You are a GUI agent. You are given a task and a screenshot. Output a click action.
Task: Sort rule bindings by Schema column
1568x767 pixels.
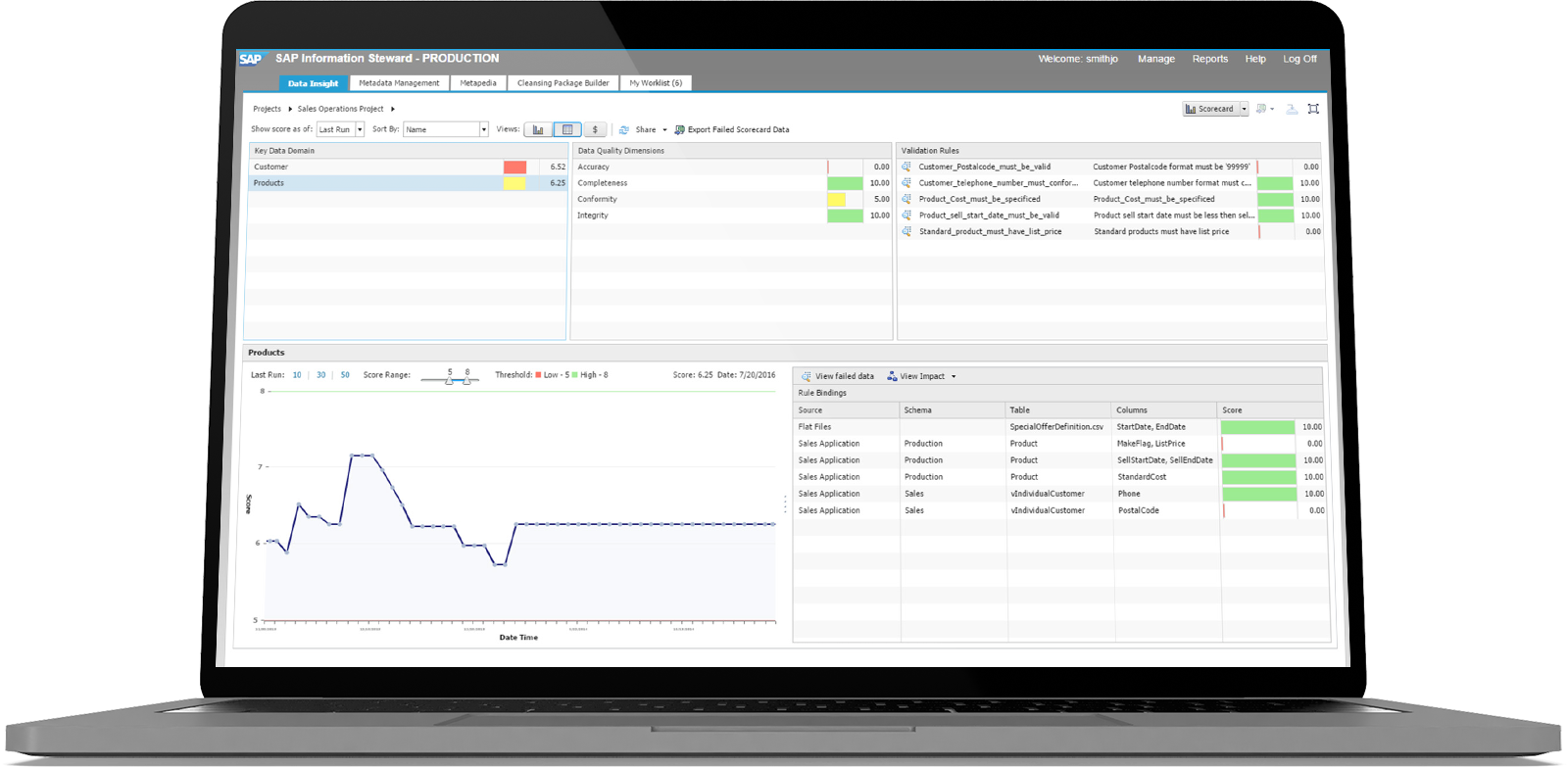point(953,410)
